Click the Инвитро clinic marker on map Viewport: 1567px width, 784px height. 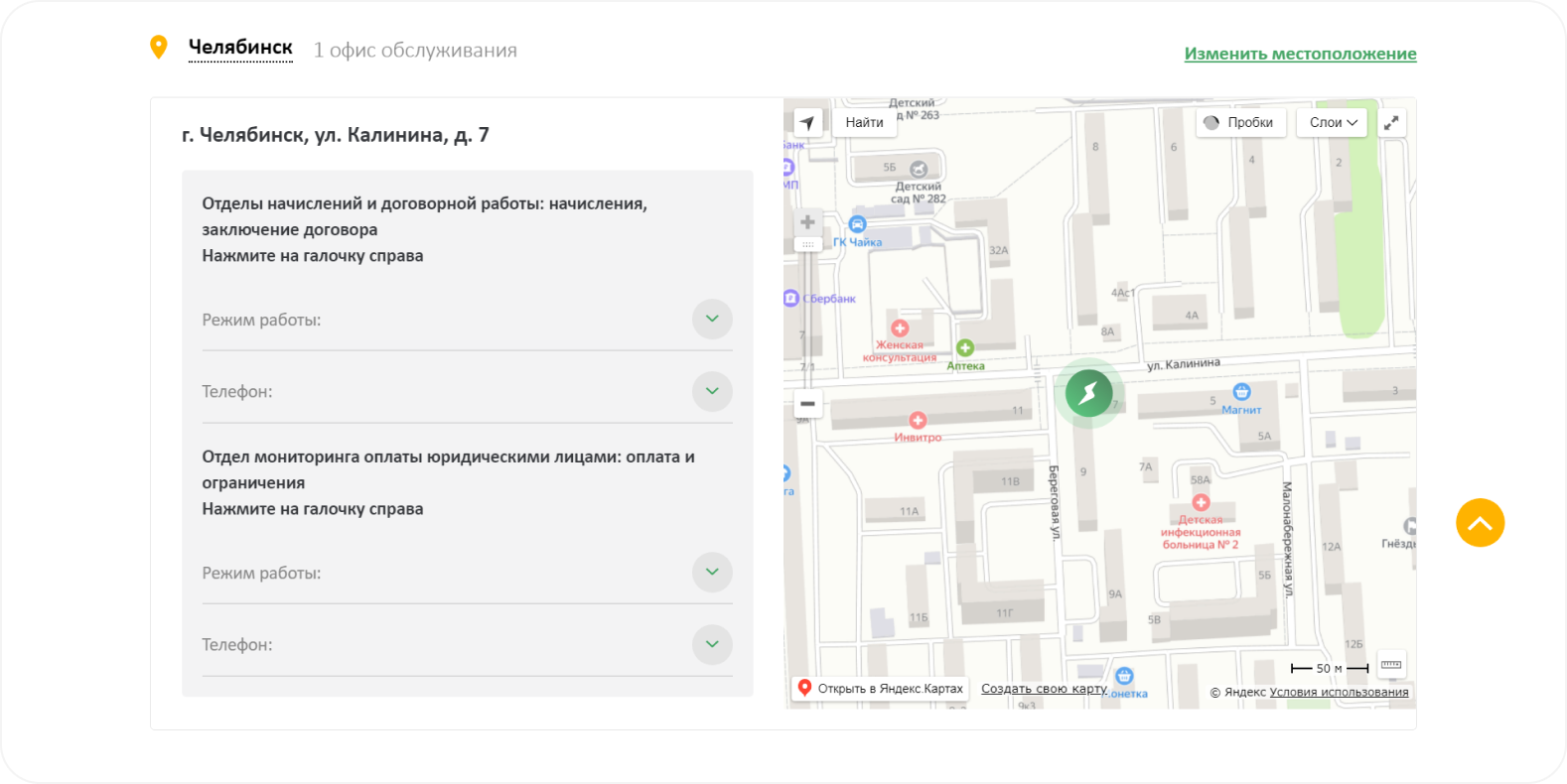pyautogui.click(x=918, y=421)
